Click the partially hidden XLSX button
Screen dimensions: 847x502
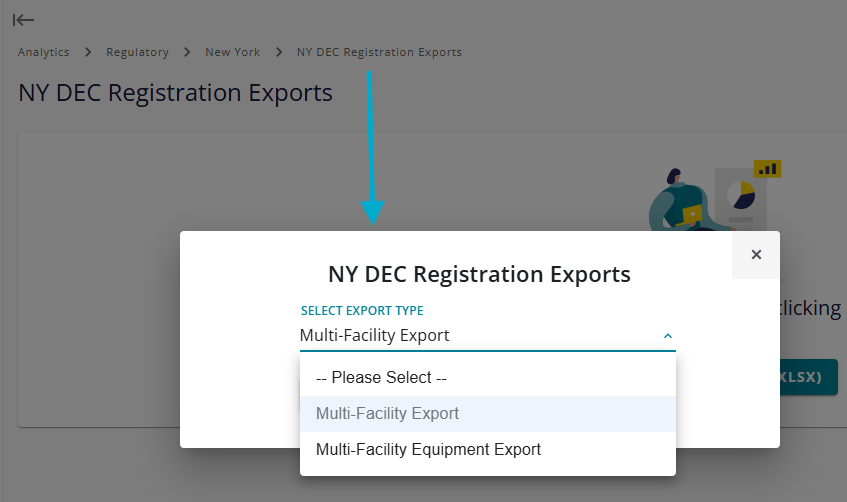pyautogui.click(x=809, y=377)
